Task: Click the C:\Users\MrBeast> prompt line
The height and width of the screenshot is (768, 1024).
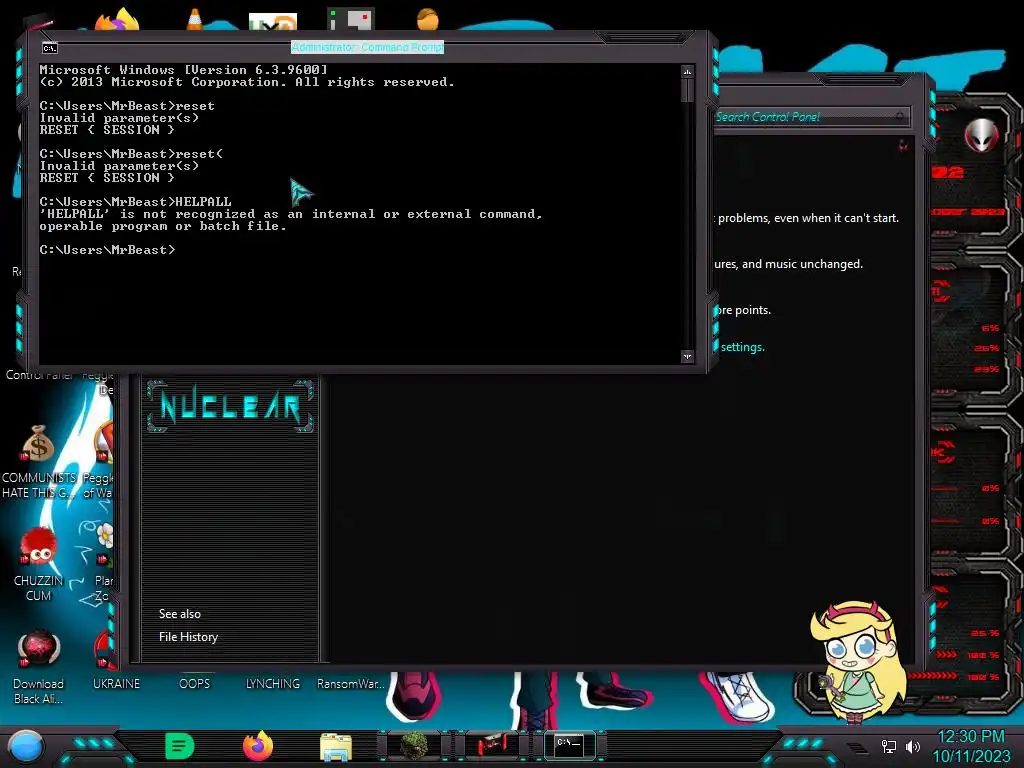Action: pos(107,250)
